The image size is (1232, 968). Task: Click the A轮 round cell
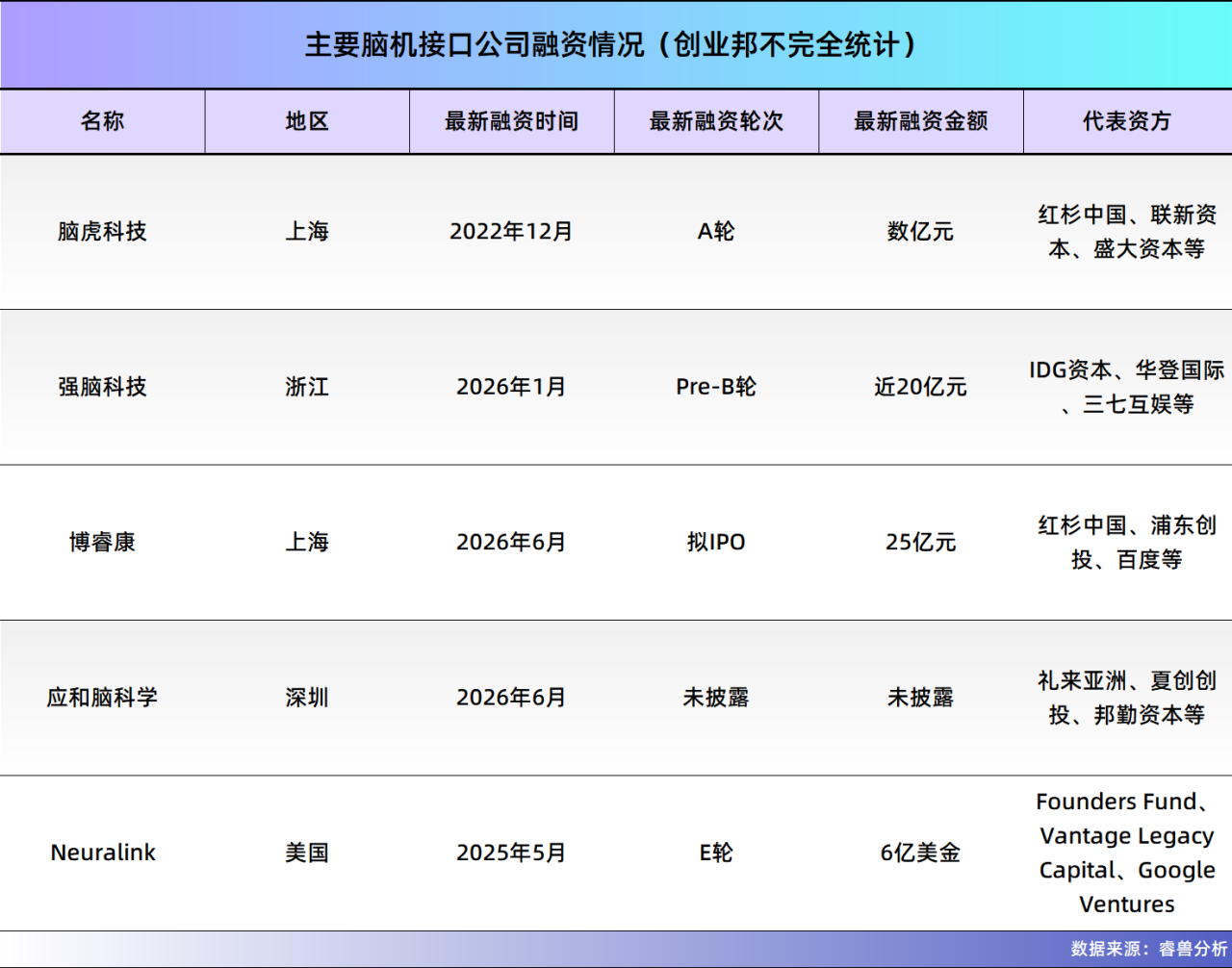pyautogui.click(x=716, y=232)
